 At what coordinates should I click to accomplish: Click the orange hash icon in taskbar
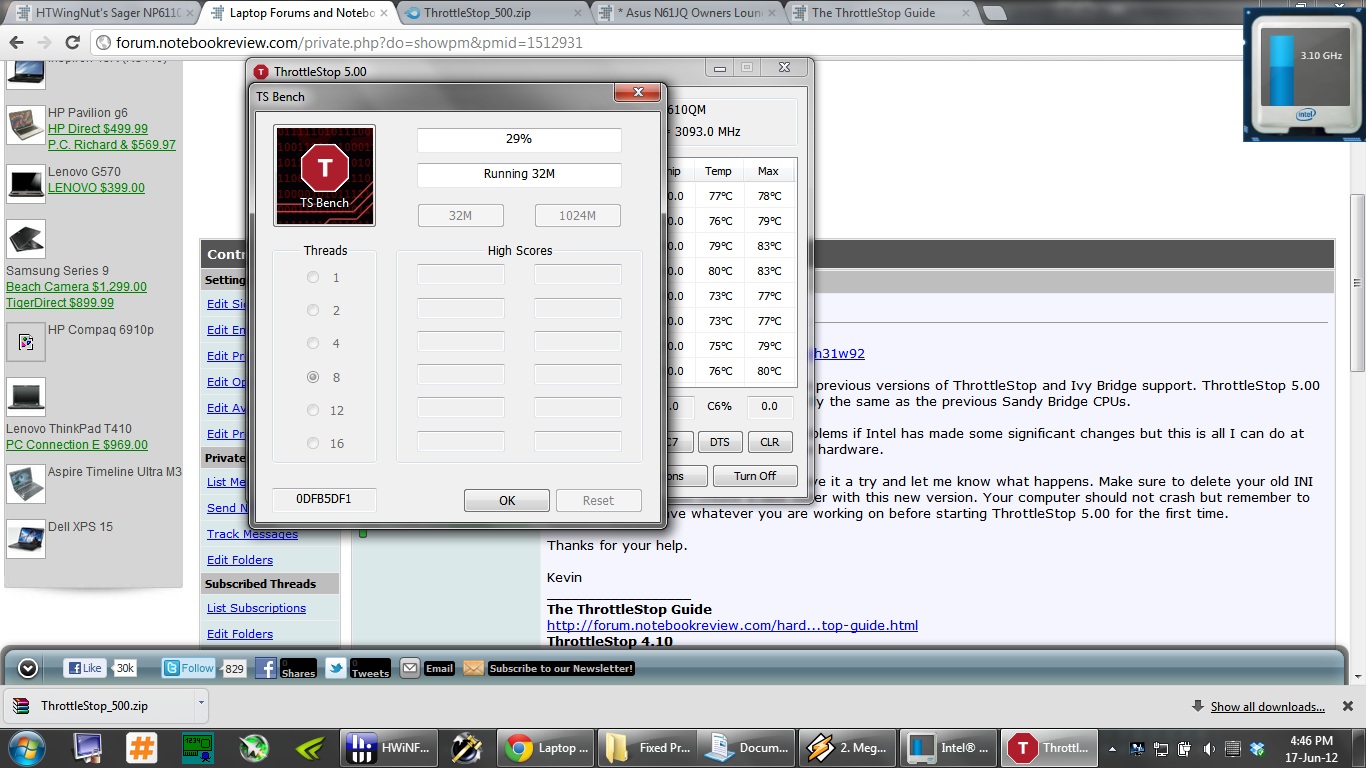pos(142,747)
